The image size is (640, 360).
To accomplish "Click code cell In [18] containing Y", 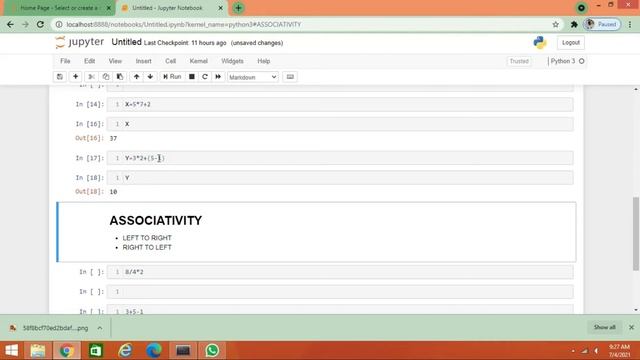I will click(x=340, y=178).
